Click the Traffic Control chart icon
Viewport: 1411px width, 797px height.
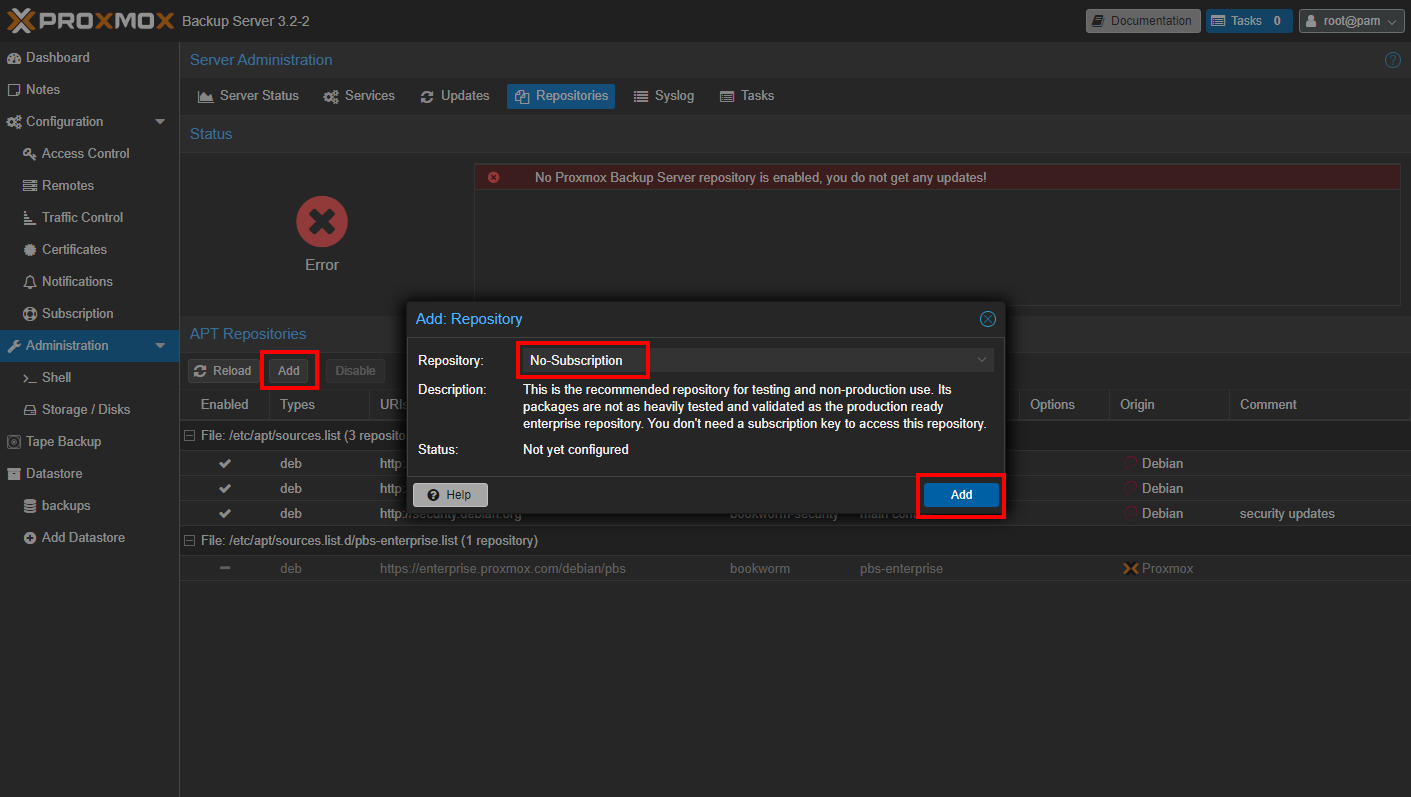[30, 218]
